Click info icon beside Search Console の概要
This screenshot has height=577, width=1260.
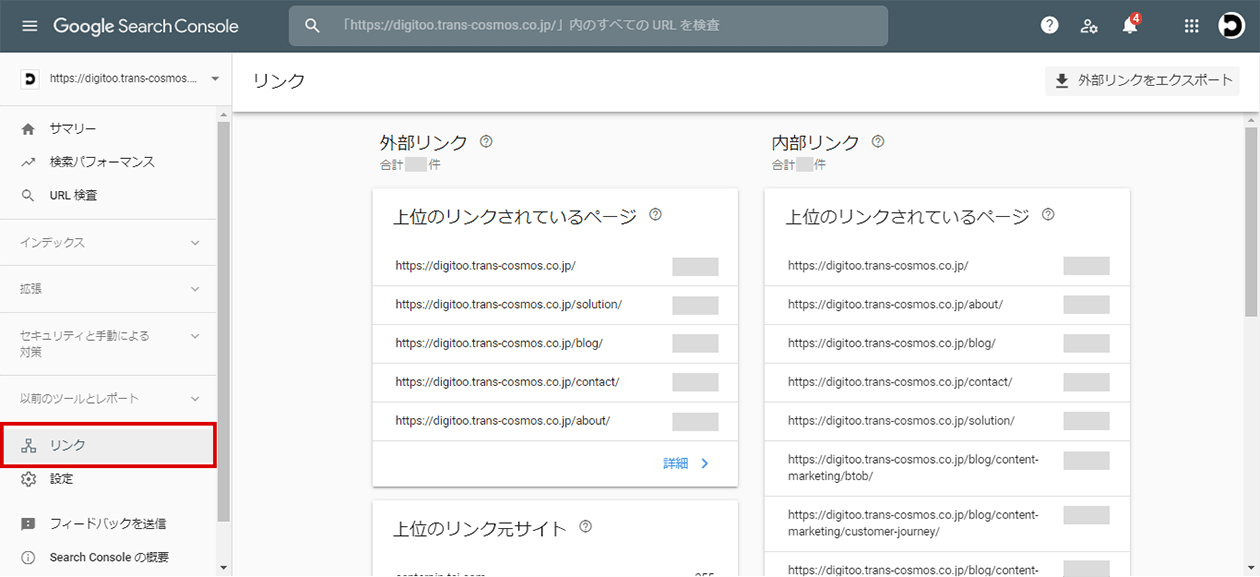point(28,557)
